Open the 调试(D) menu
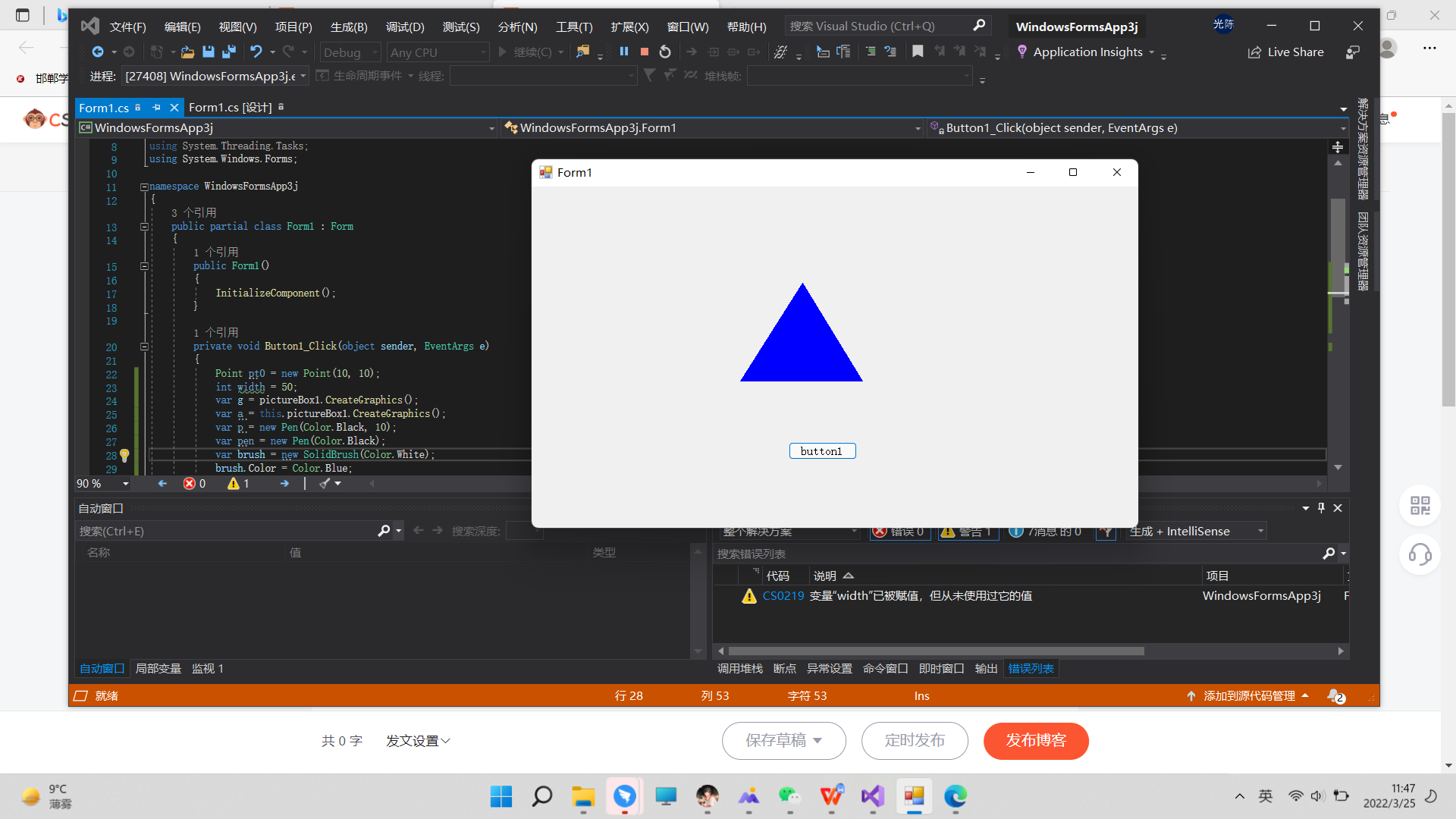The width and height of the screenshot is (1456, 819). point(404,27)
